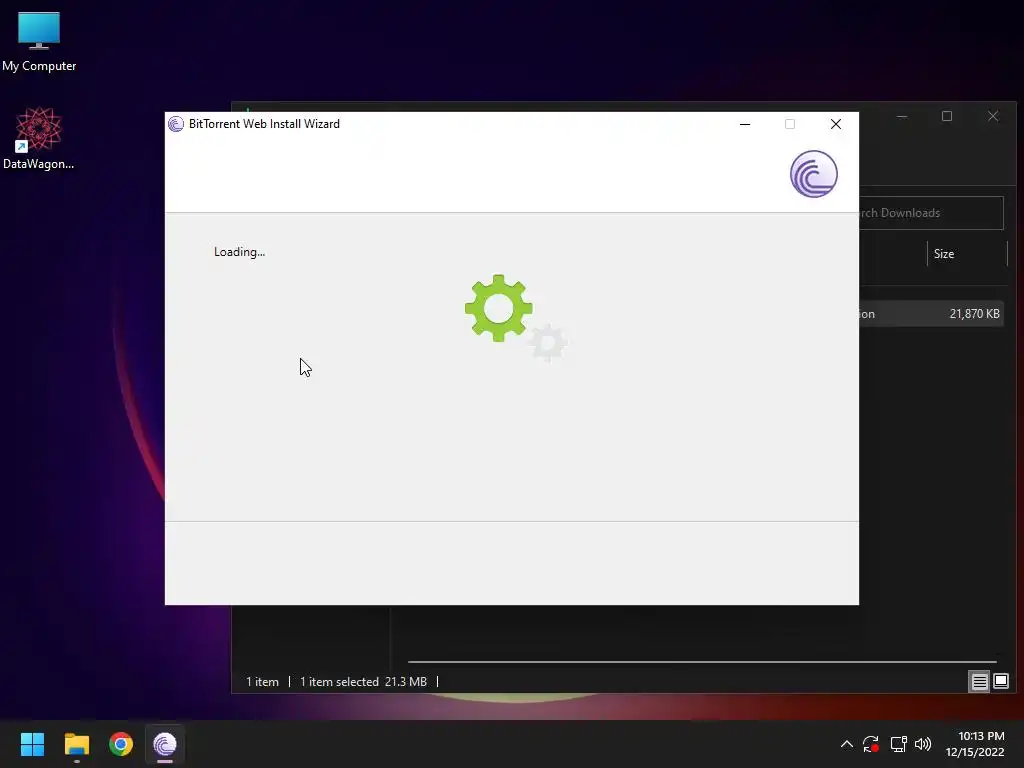Select the 21,870 KB file row in File Explorer
Image resolution: width=1024 pixels, height=768 pixels.
pyautogui.click(x=931, y=314)
